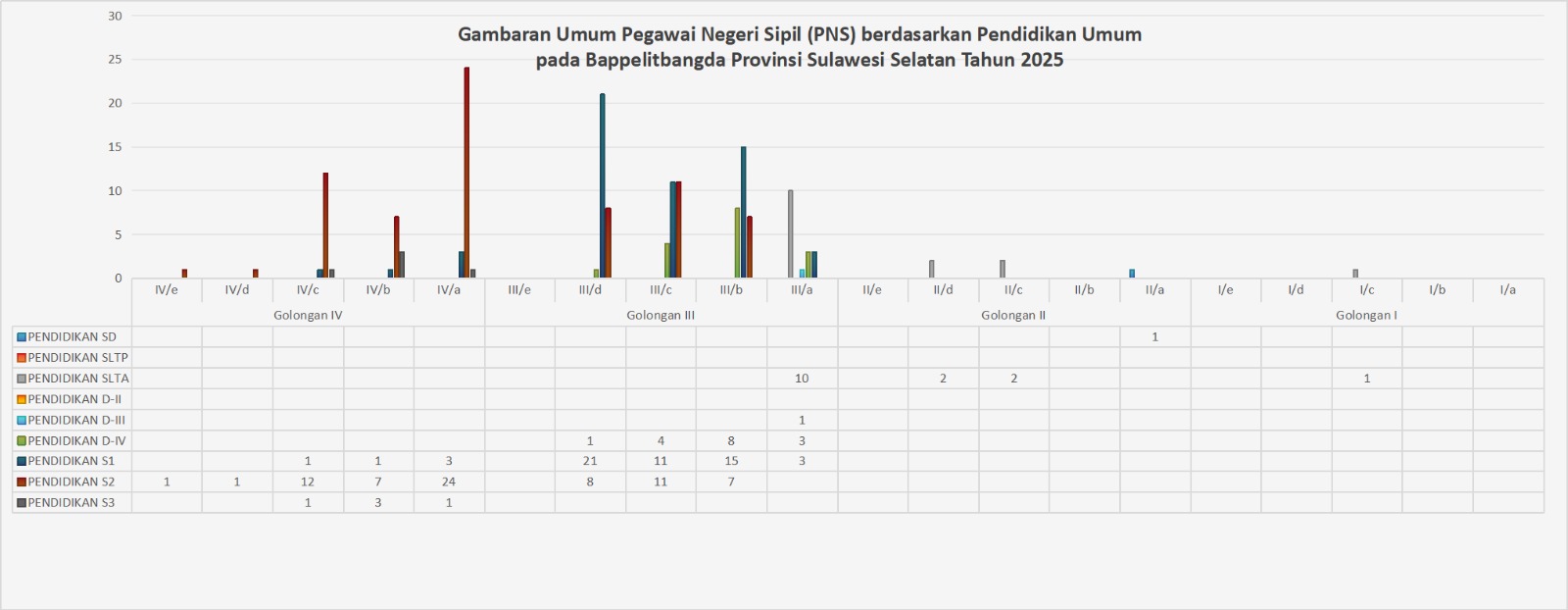The height and width of the screenshot is (610, 1568).
Task: Select the red S2 bar in IV/c
Action: [x=325, y=226]
